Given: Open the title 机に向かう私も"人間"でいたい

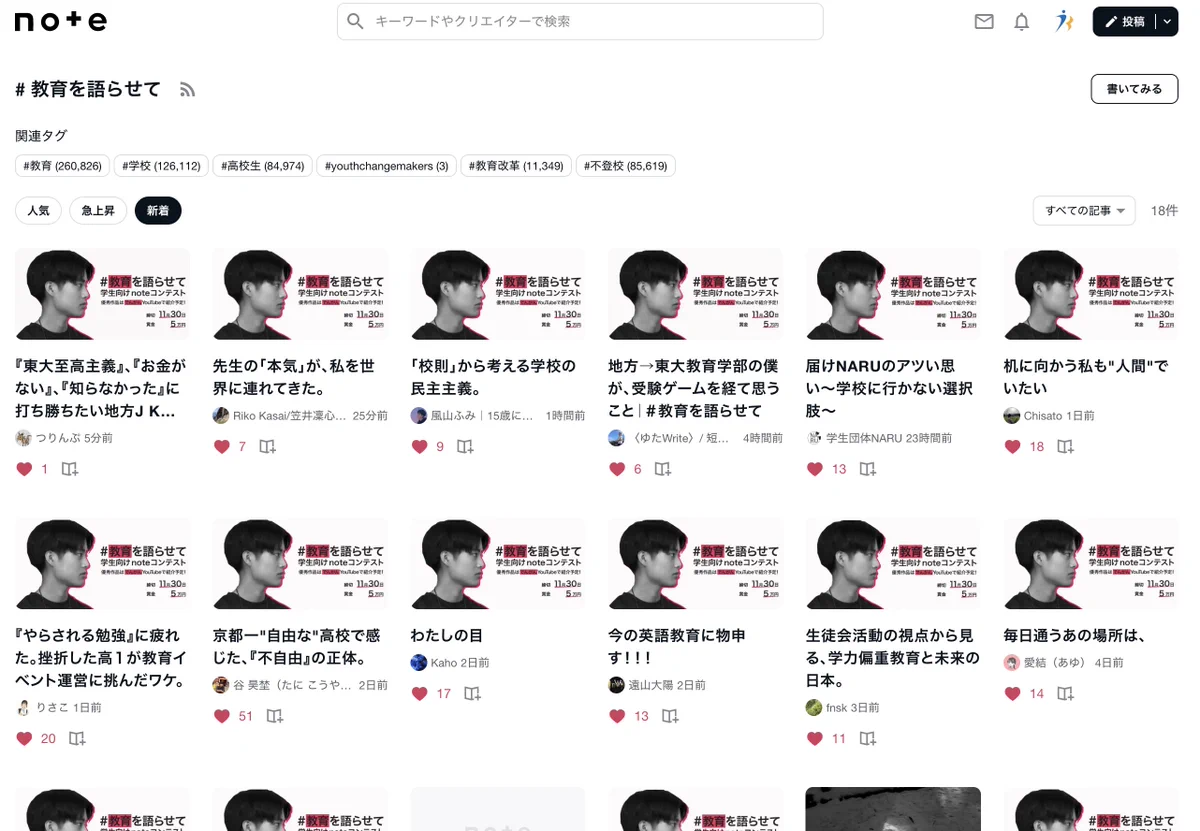Looking at the screenshot, I should point(1086,377).
